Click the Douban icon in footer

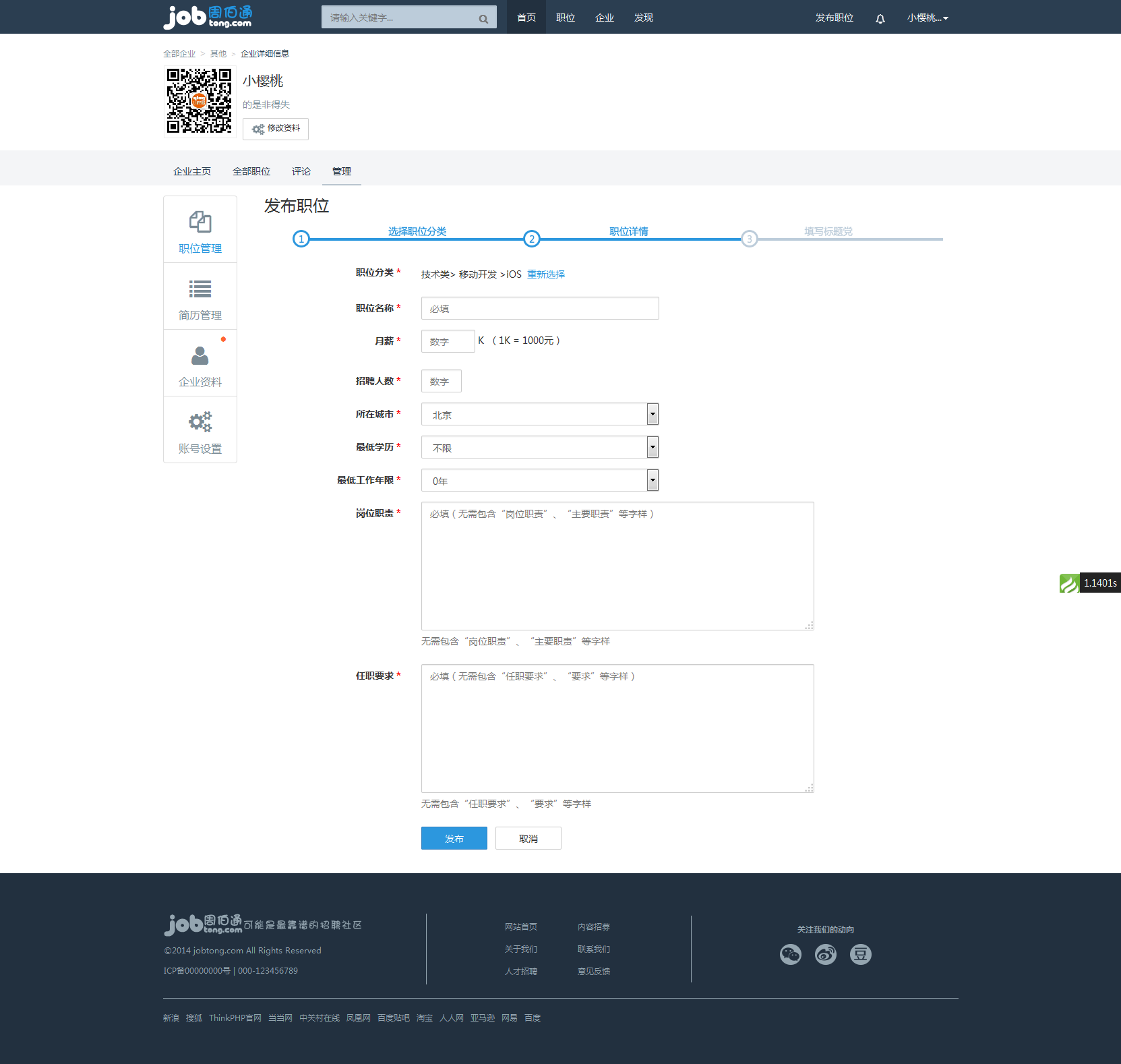click(861, 954)
